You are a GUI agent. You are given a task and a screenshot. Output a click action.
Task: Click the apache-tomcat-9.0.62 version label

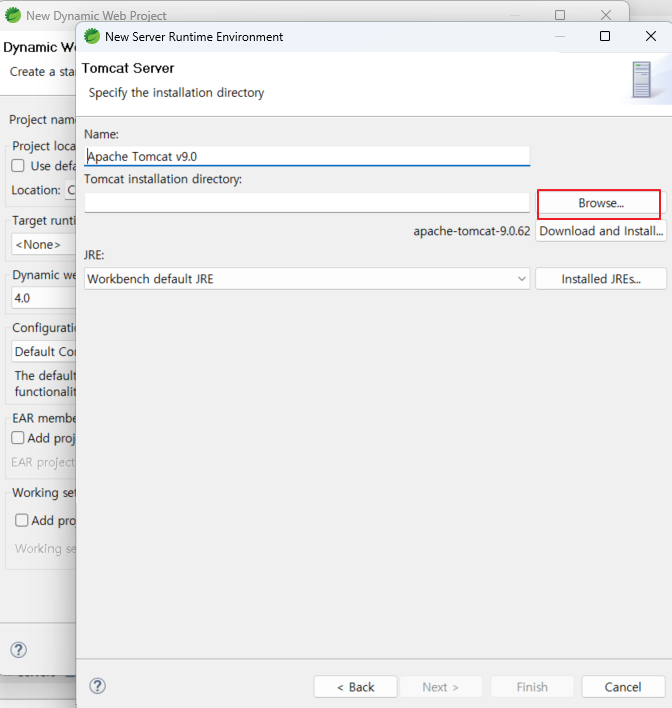tap(471, 231)
